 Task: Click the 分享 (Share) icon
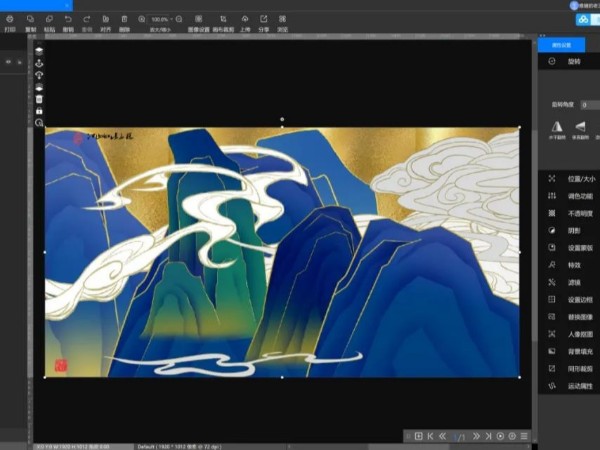click(264, 19)
